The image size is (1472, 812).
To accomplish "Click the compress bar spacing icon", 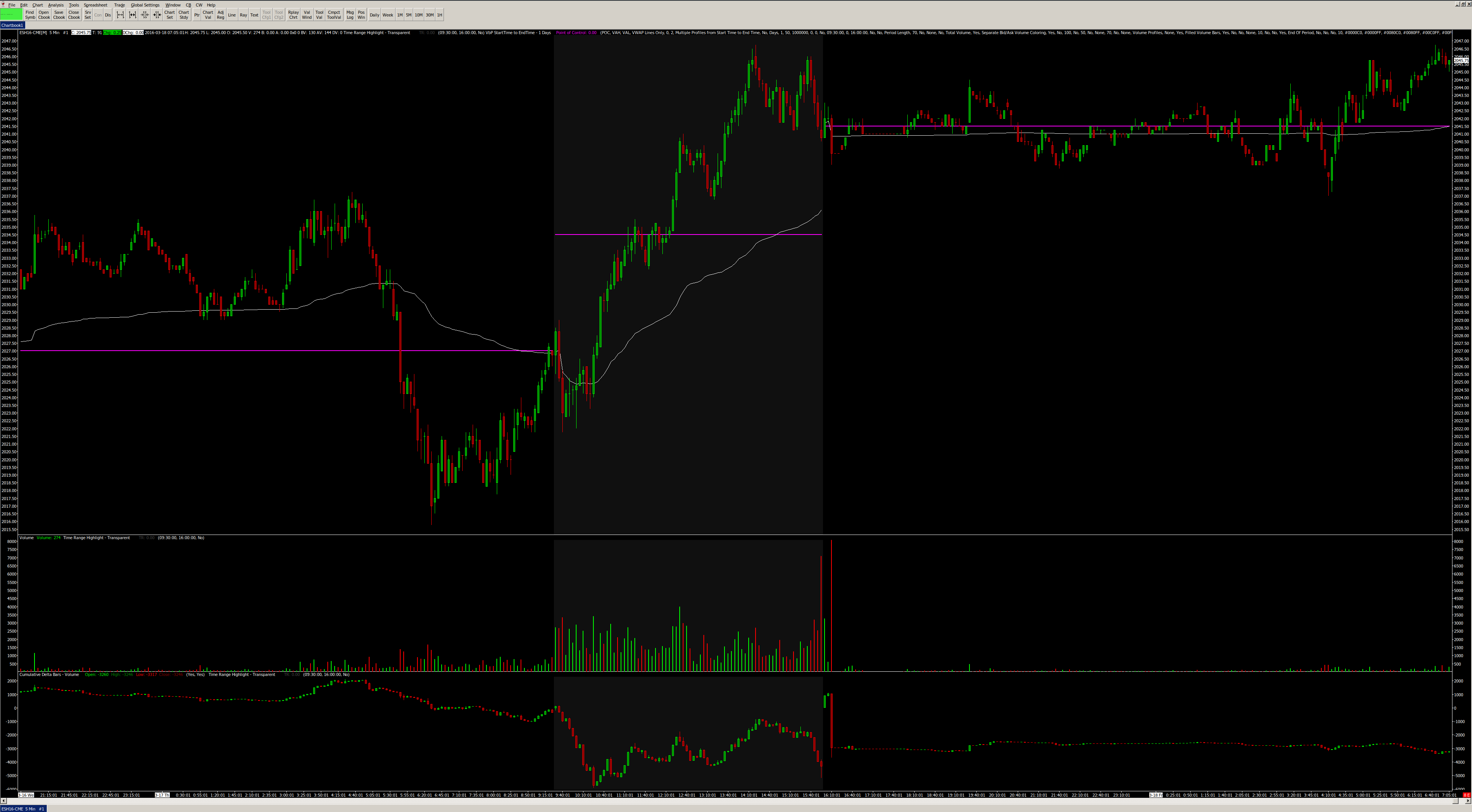I will pyautogui.click(x=145, y=15).
